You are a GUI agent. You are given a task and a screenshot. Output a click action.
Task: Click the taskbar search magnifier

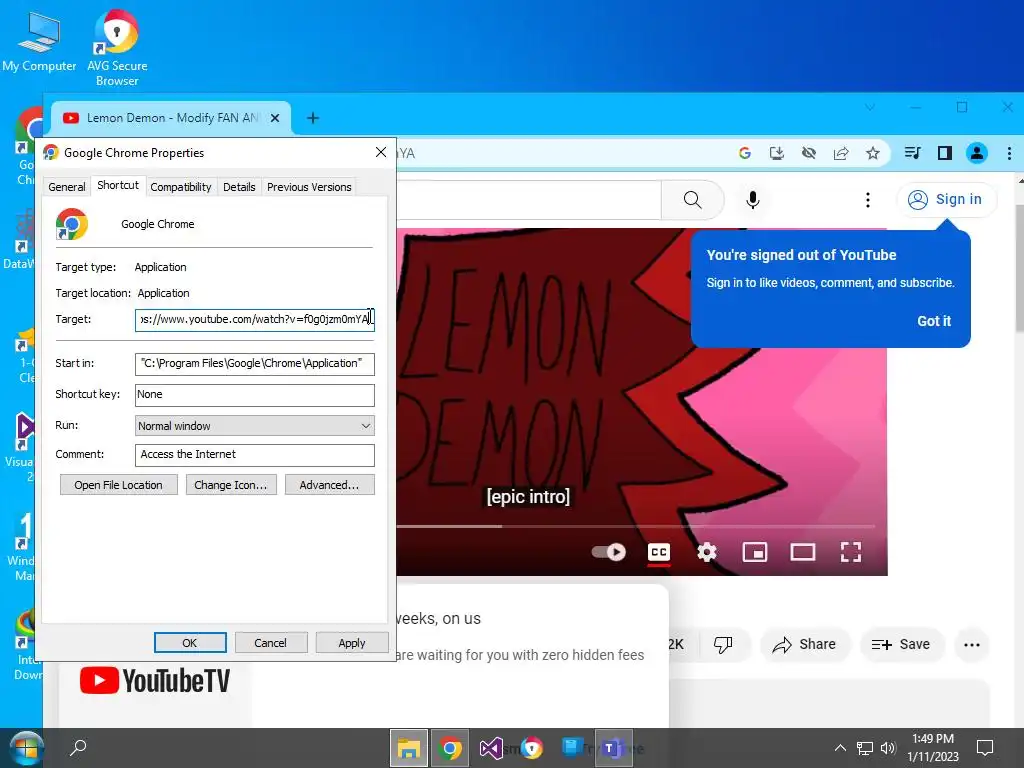click(78, 747)
